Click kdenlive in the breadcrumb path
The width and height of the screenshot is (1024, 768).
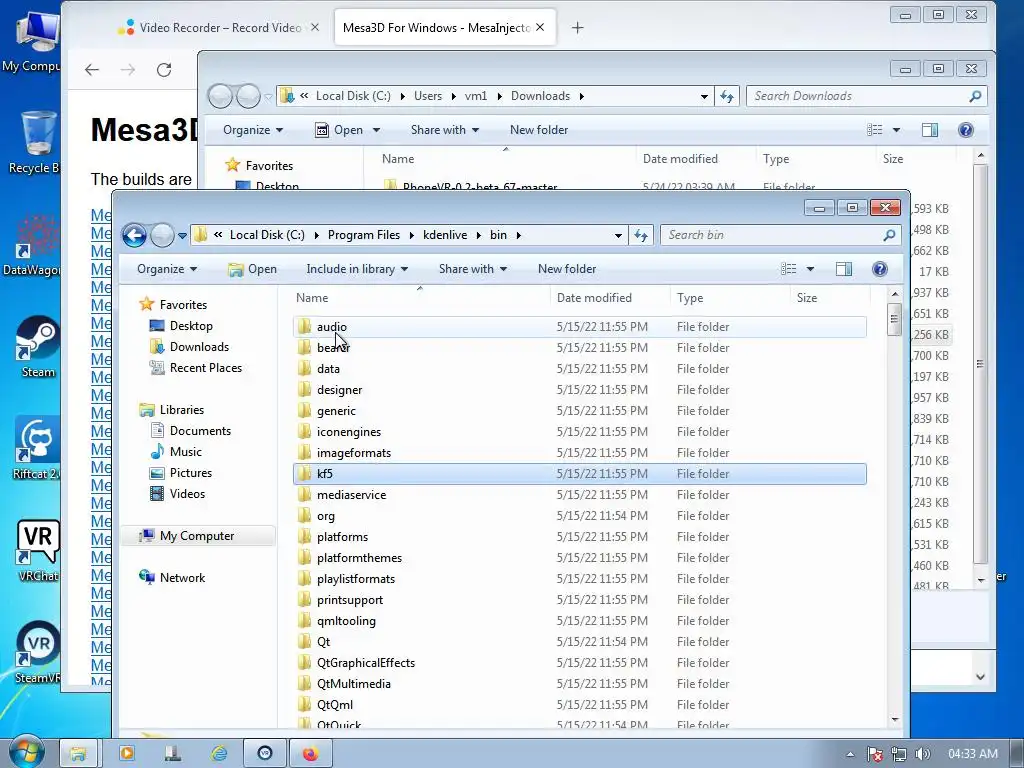(x=445, y=235)
